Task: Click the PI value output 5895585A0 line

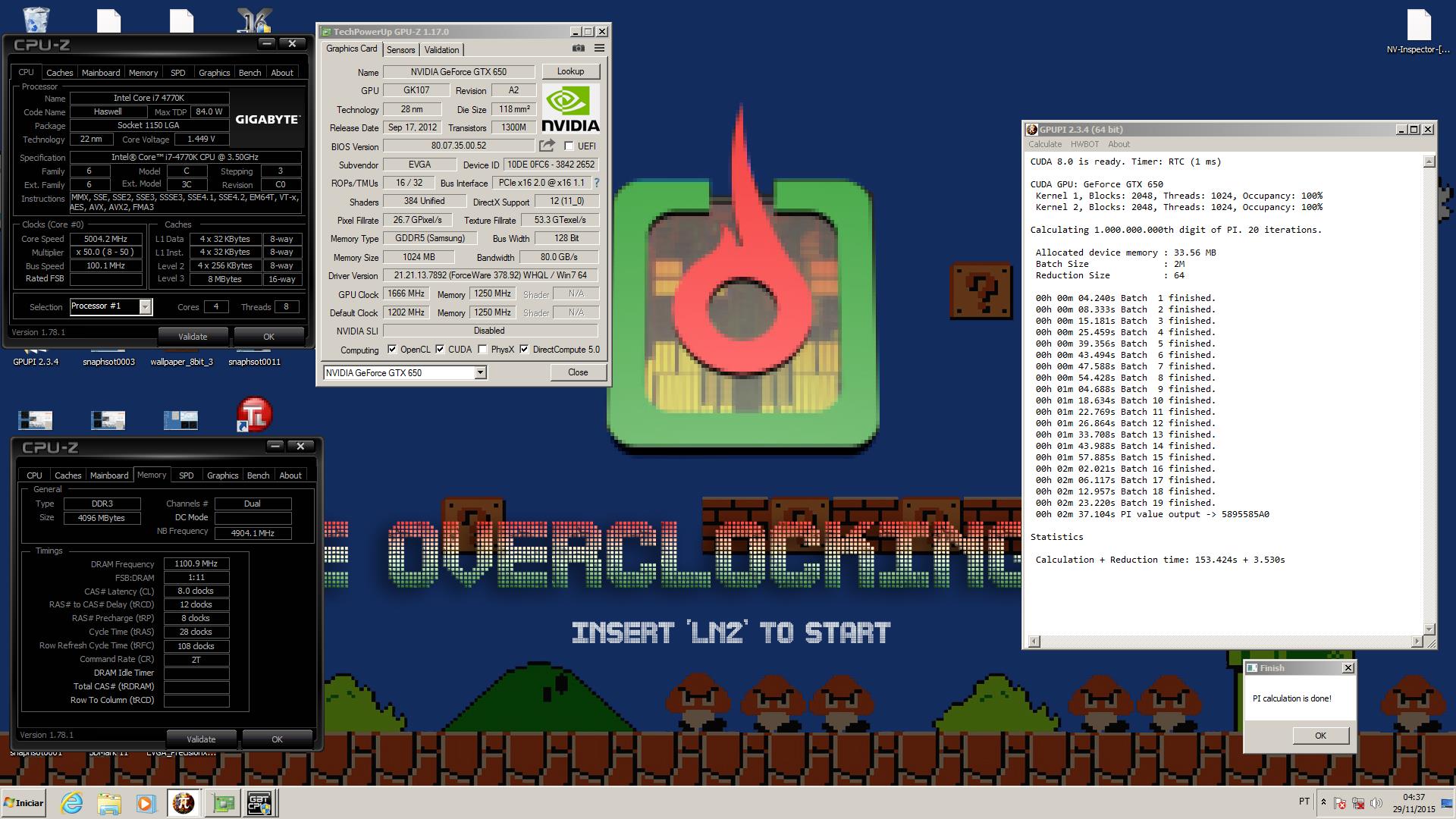Action: 1152,514
